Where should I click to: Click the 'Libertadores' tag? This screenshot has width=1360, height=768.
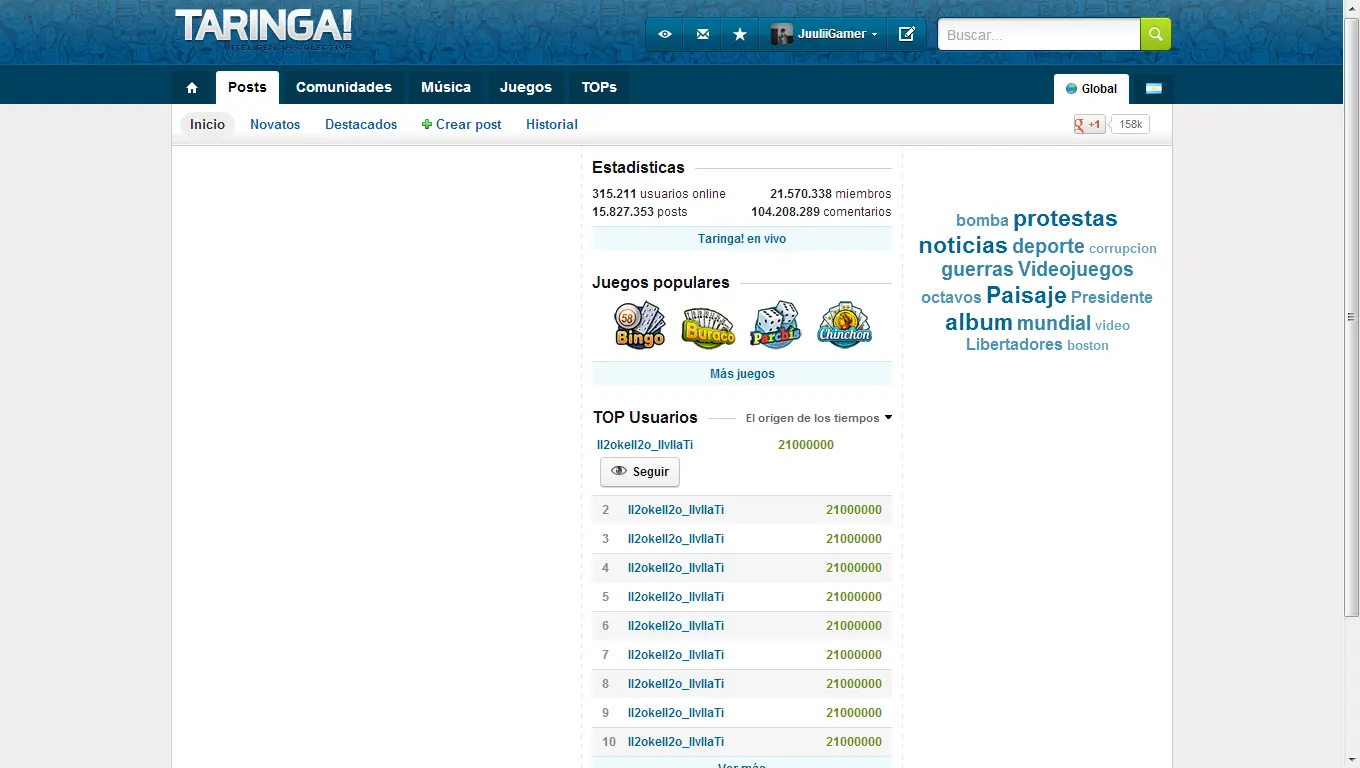pos(1014,345)
